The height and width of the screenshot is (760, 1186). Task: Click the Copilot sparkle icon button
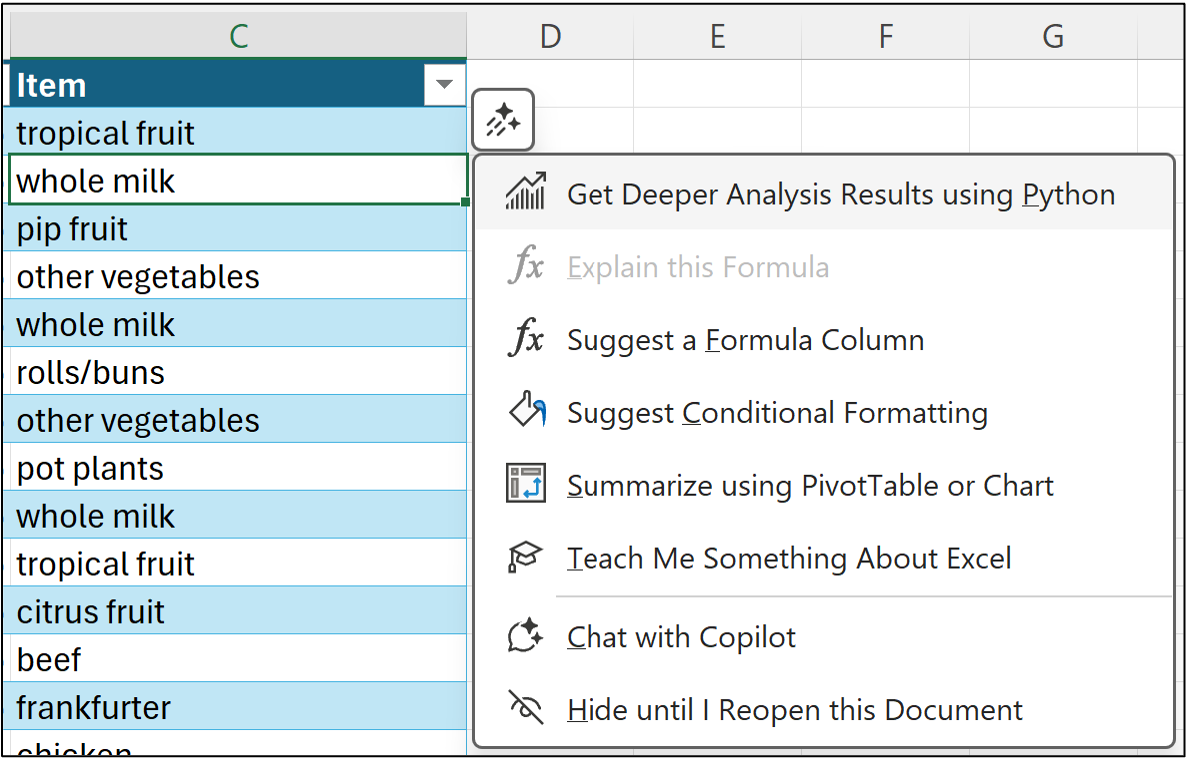tap(502, 122)
